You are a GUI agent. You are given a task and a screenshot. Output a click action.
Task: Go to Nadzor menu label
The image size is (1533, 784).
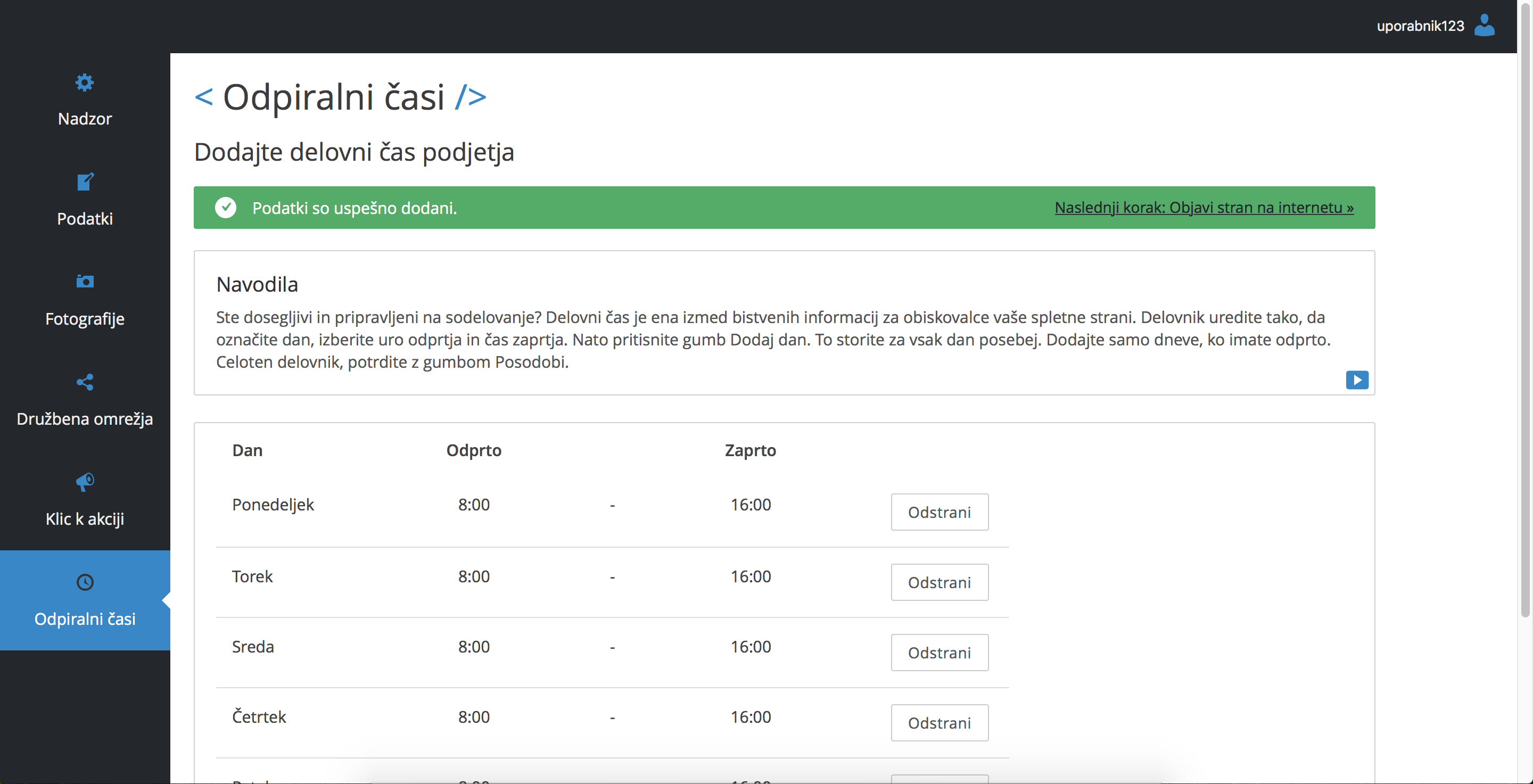pos(85,119)
